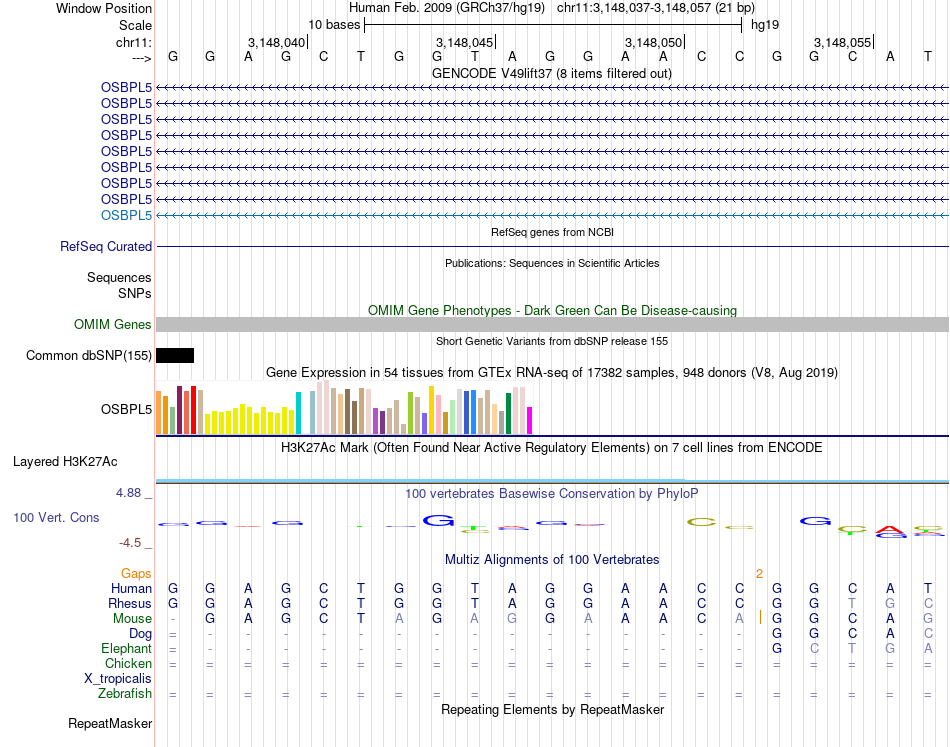Click the Sequences track label
The width and height of the screenshot is (950, 747).
pyautogui.click(x=119, y=277)
